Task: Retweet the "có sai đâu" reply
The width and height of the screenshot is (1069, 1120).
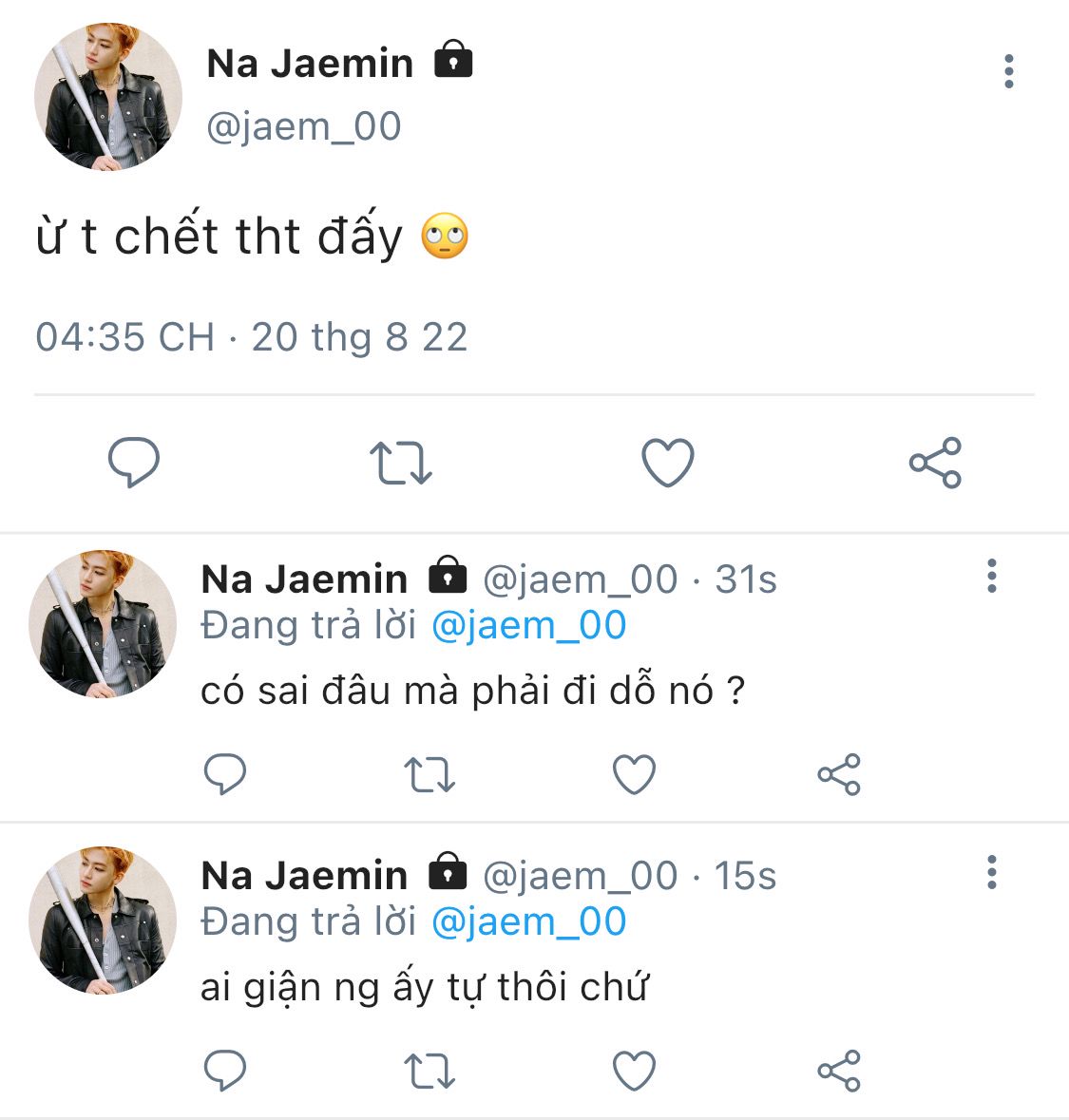Action: [430, 774]
